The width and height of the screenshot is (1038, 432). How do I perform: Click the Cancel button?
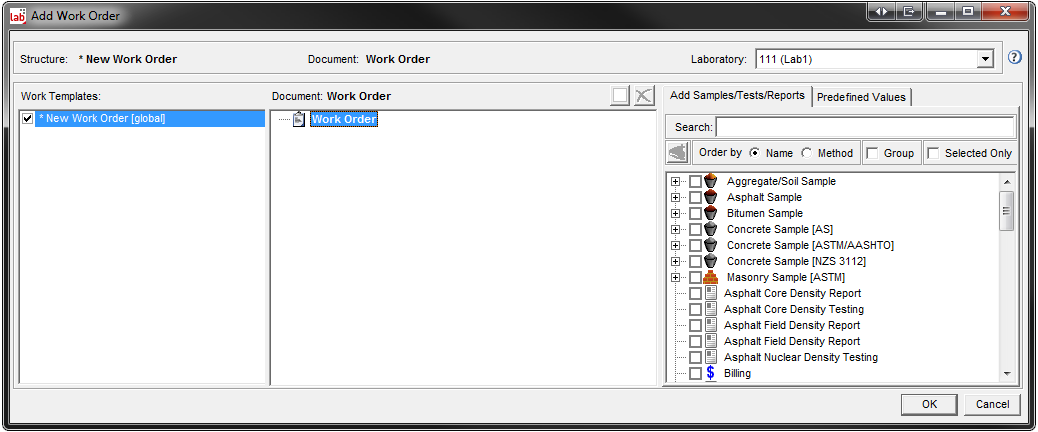[x=992, y=404]
